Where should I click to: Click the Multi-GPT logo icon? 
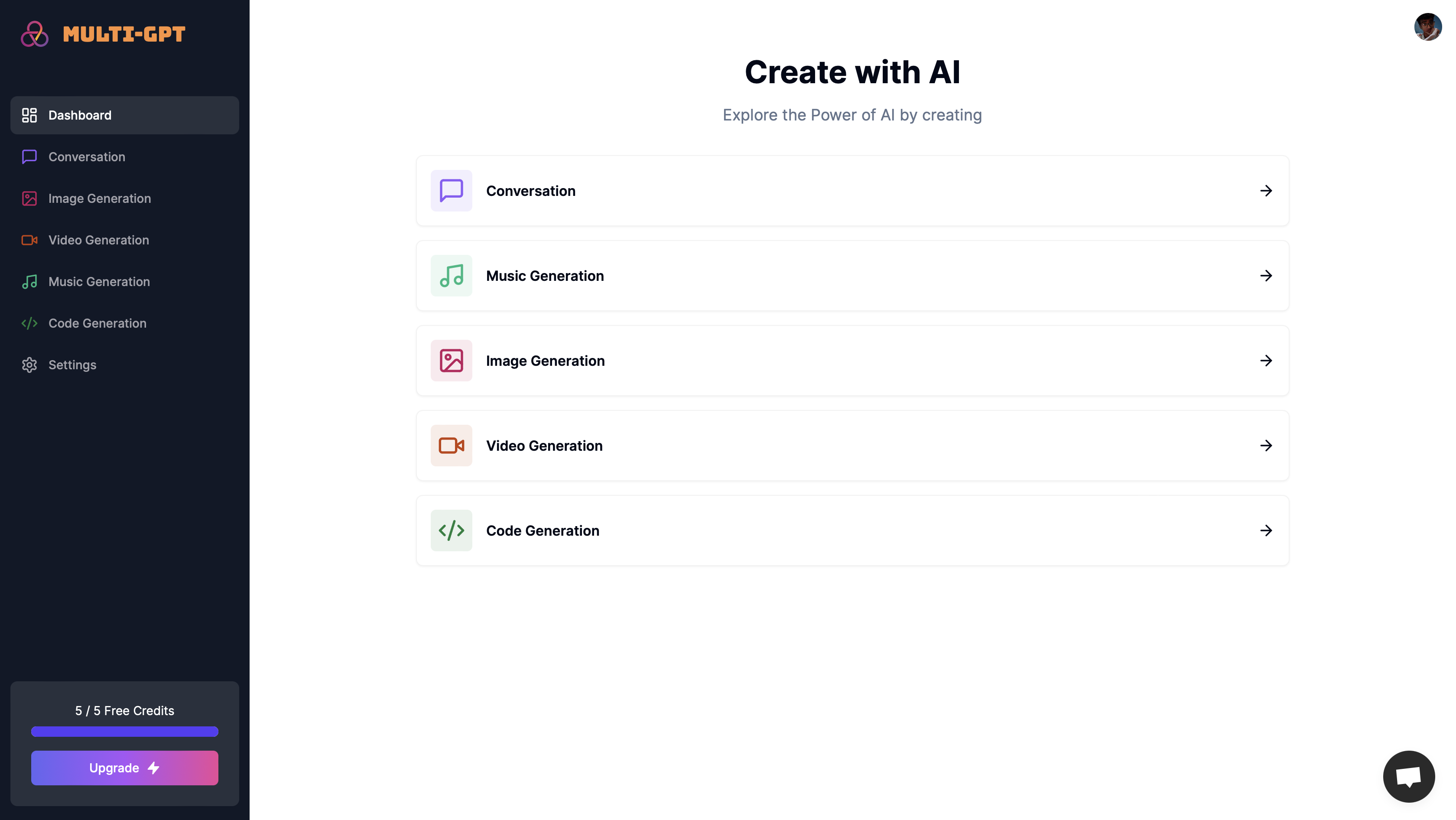tap(35, 34)
